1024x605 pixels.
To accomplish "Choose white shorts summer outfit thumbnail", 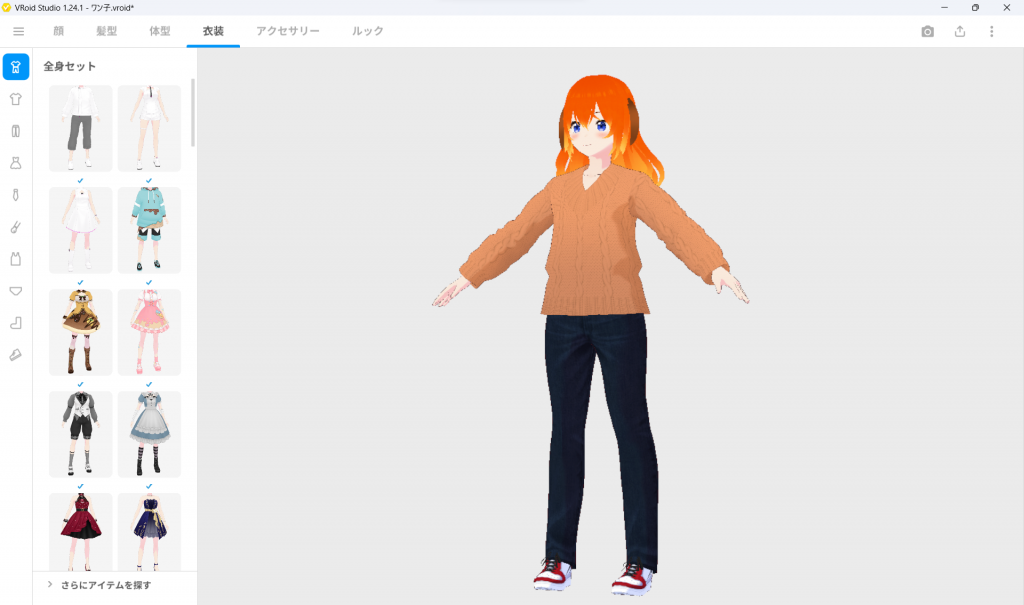I will pos(149,128).
